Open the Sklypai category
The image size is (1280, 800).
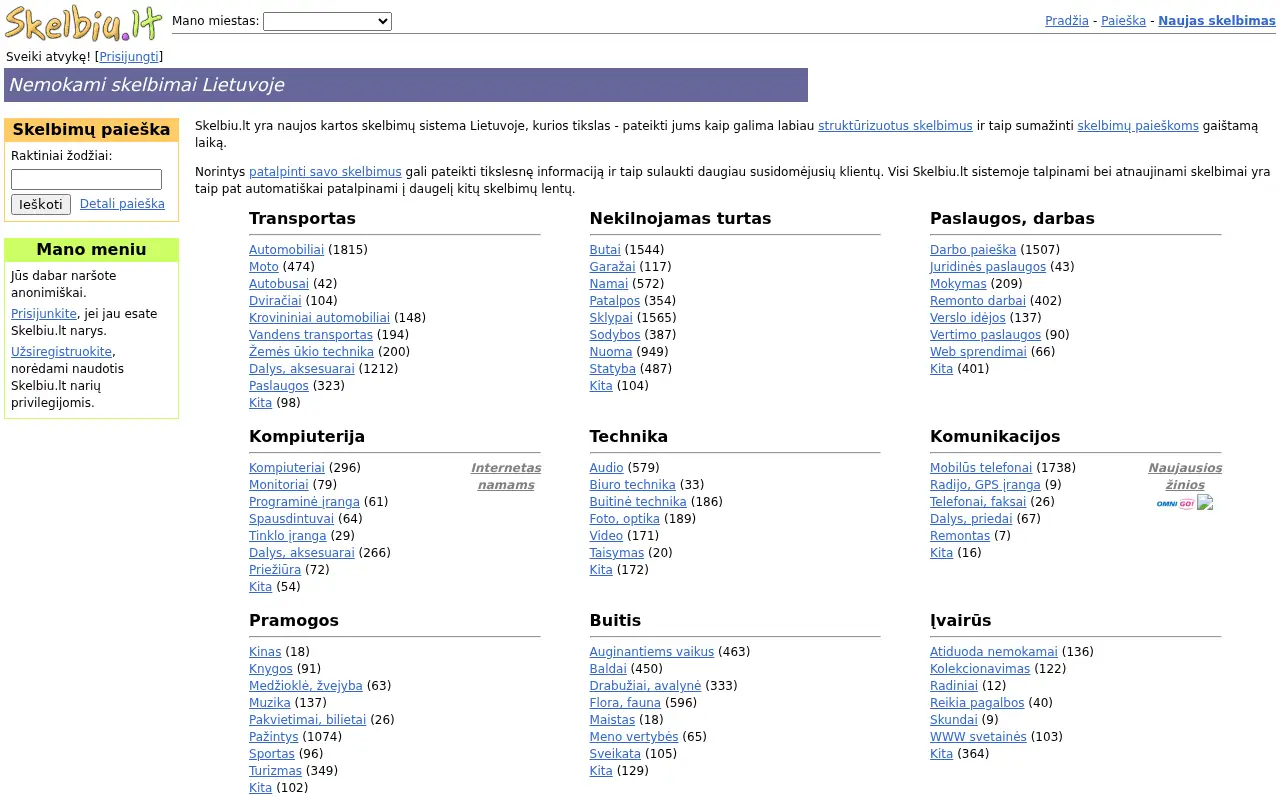click(611, 318)
